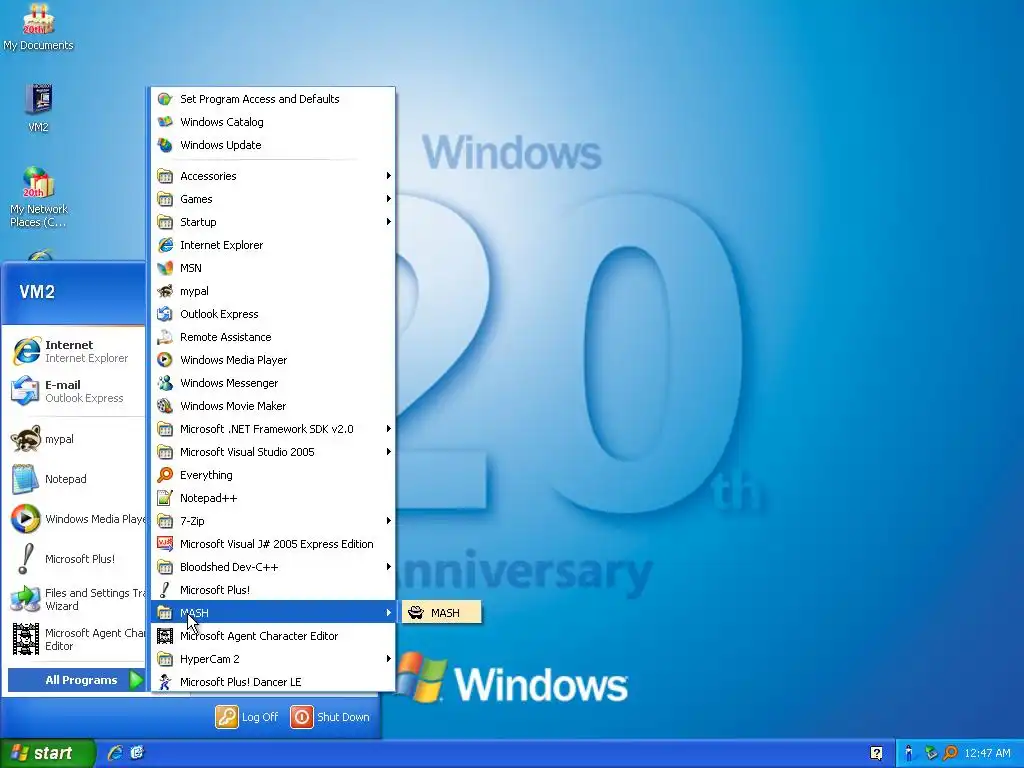Expand the Accessories folder
Screen dimensions: 1024x768
pyautogui.click(x=273, y=176)
